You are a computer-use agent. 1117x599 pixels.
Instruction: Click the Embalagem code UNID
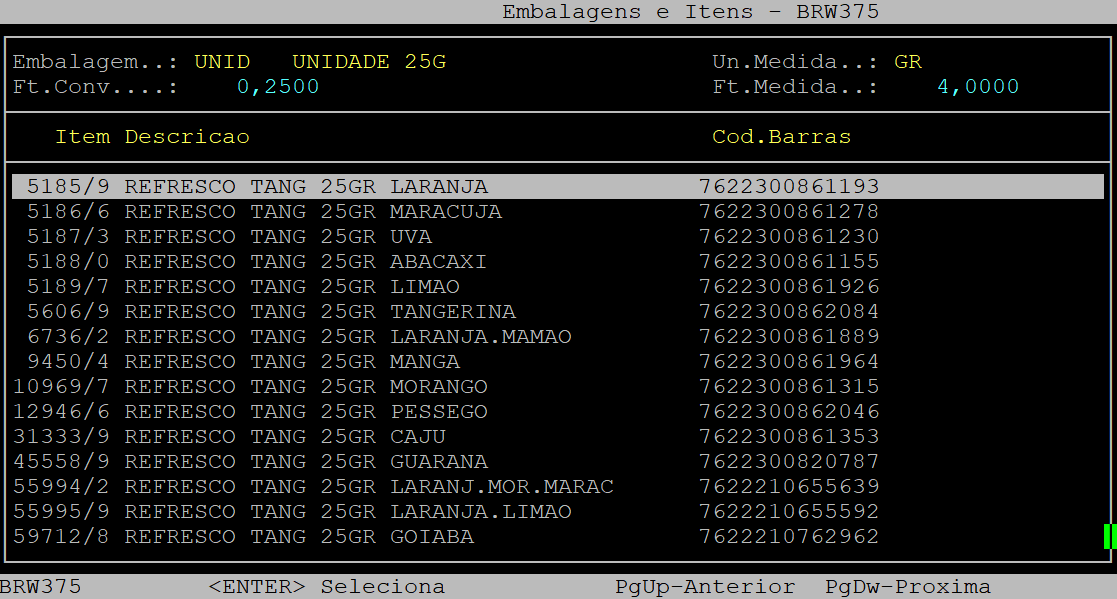[x=222, y=62]
